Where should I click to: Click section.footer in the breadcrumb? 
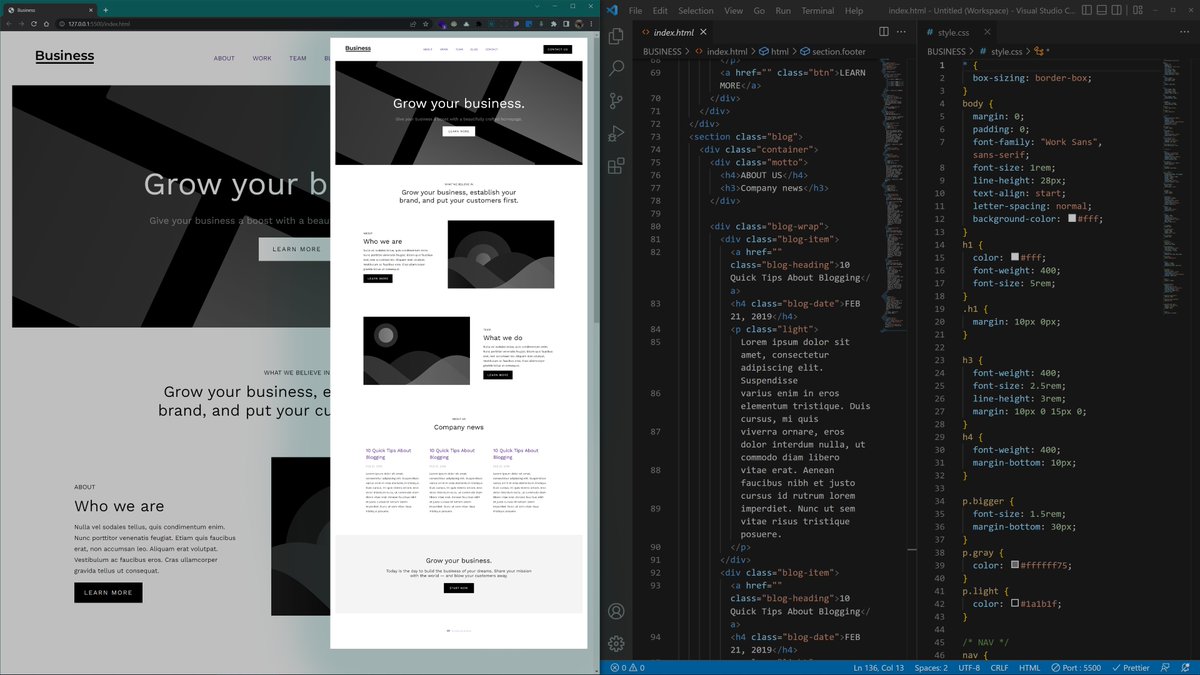tap(838, 51)
